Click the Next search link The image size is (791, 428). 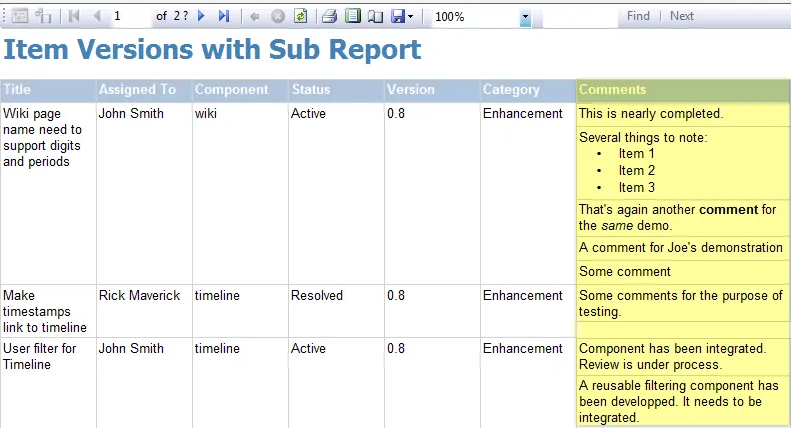click(682, 16)
